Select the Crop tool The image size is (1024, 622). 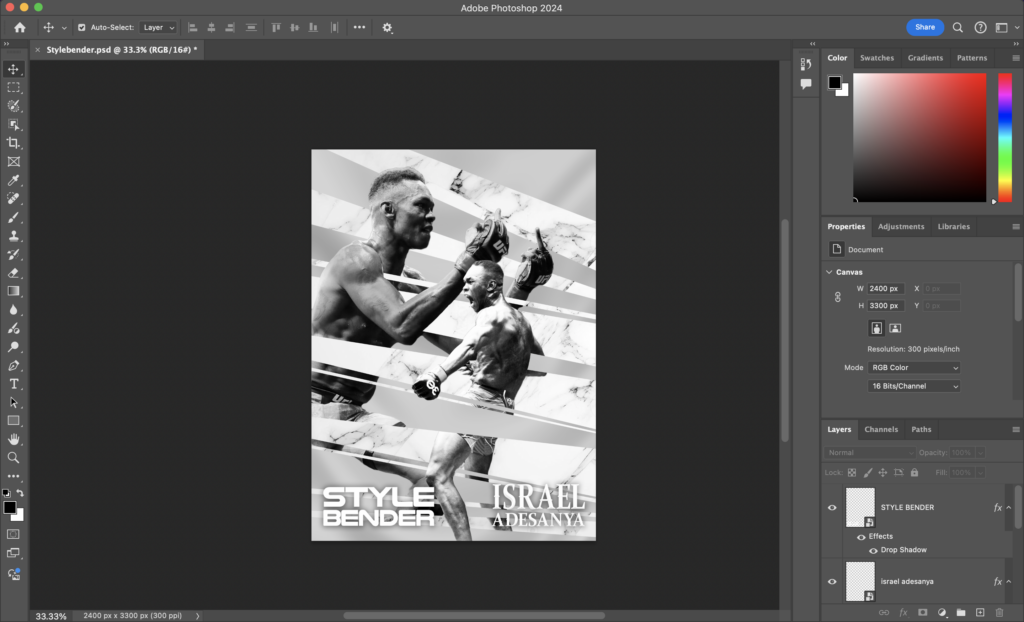[x=13, y=142]
